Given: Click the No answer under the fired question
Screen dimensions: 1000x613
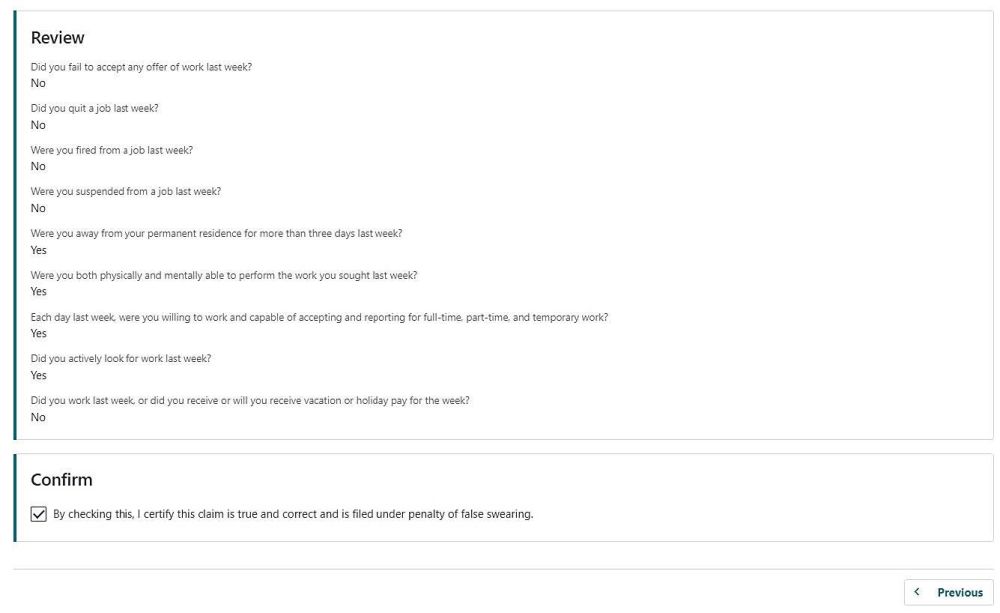Looking at the screenshot, I should (x=38, y=166).
